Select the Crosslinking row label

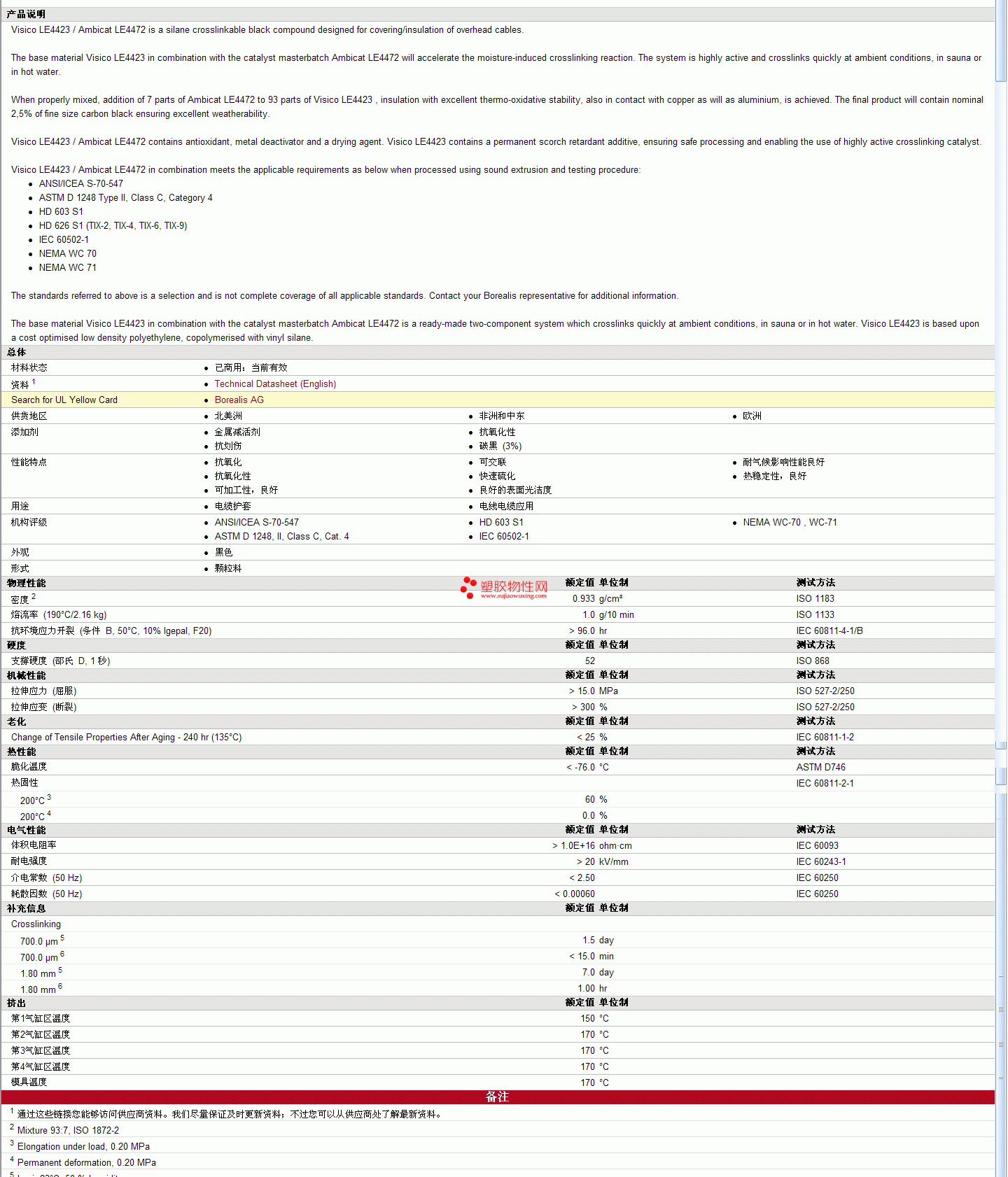coord(36,924)
